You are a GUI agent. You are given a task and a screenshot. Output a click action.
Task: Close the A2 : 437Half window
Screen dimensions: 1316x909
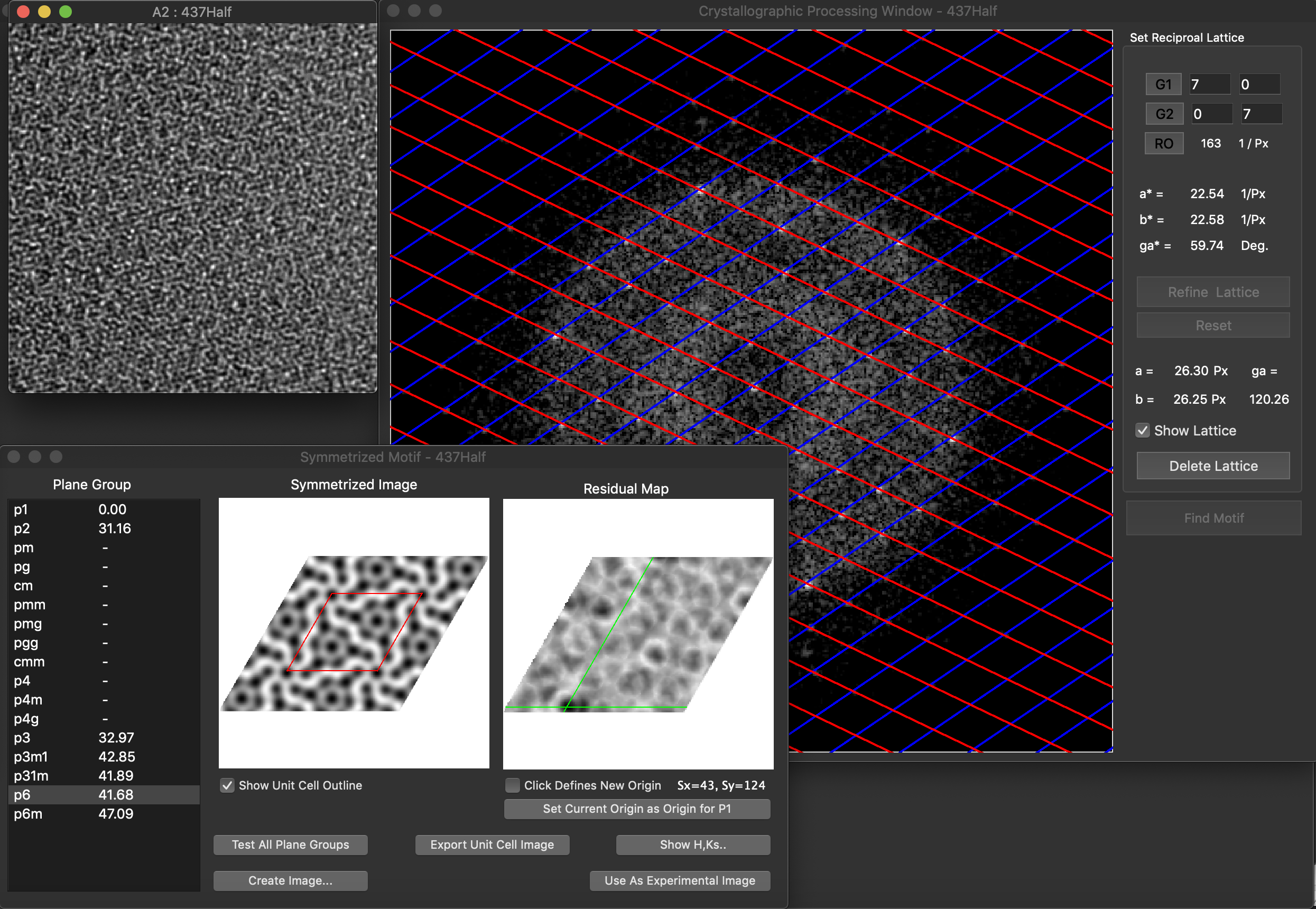[x=23, y=12]
